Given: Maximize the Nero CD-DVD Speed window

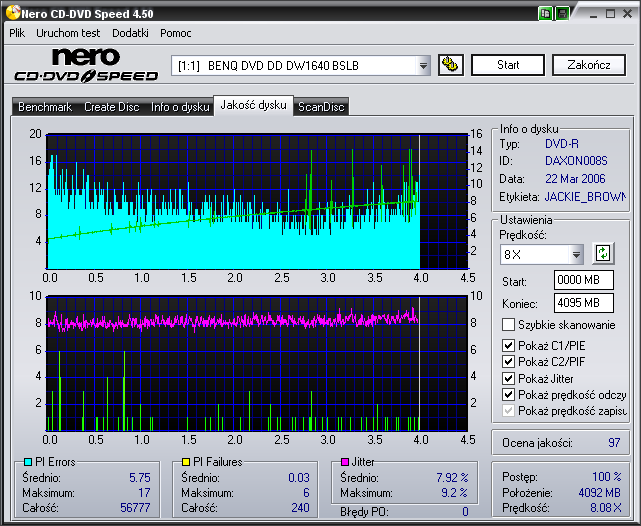Looking at the screenshot, I should (610, 14).
